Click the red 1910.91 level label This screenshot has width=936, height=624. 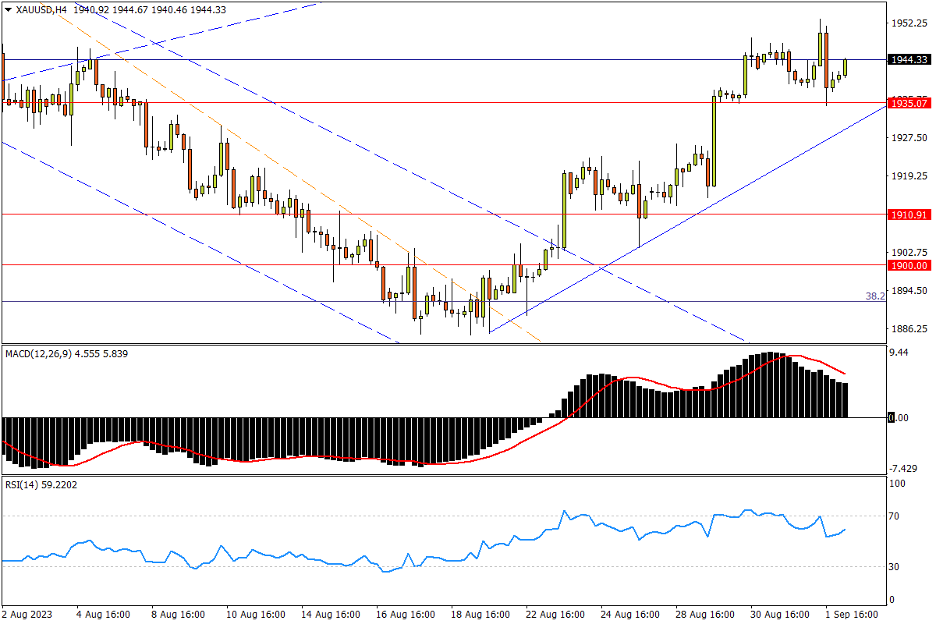[909, 215]
